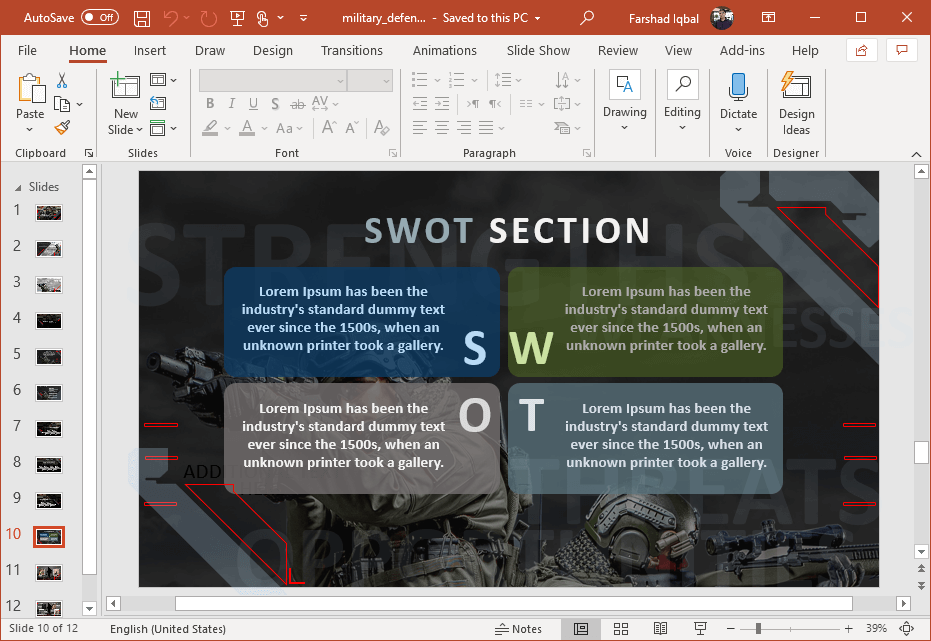Switch to Slide Sorter view
The image size is (931, 641).
click(620, 629)
